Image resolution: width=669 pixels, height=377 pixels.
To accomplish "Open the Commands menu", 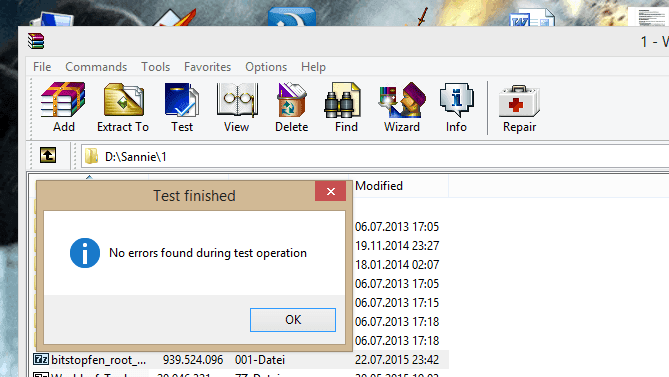I will [96, 67].
